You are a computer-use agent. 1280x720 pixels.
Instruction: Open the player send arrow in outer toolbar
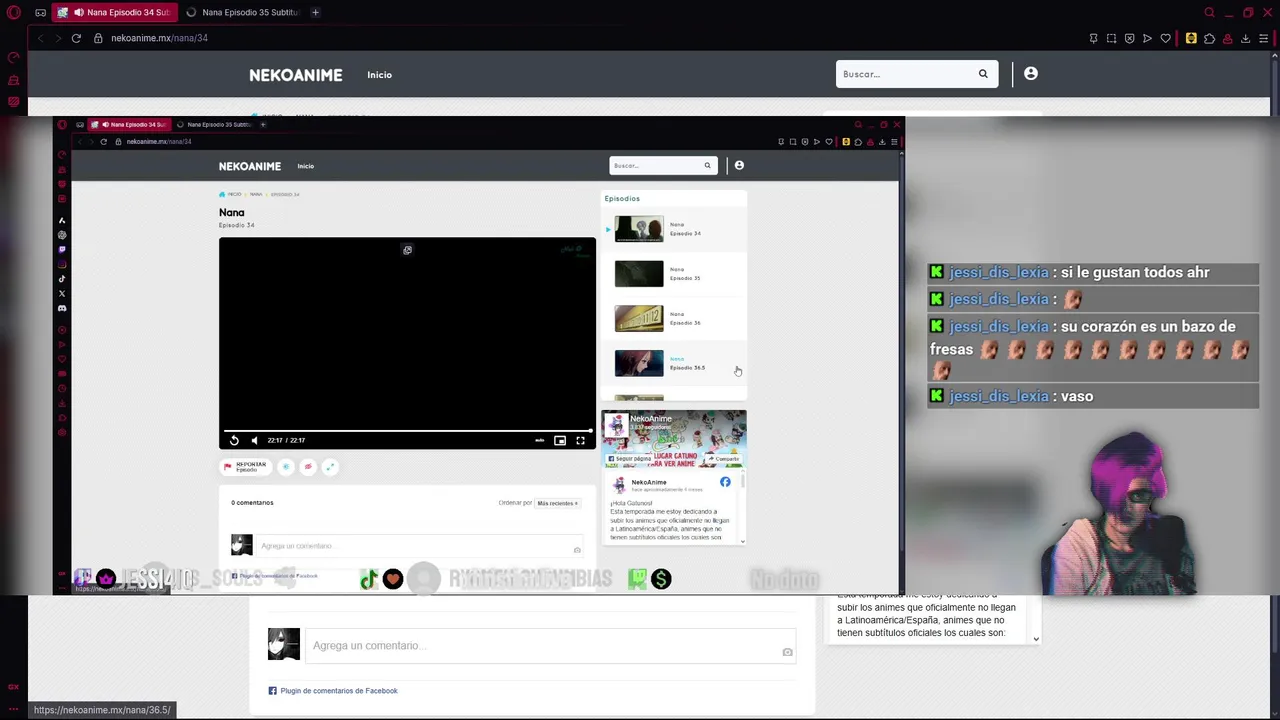tap(1147, 38)
